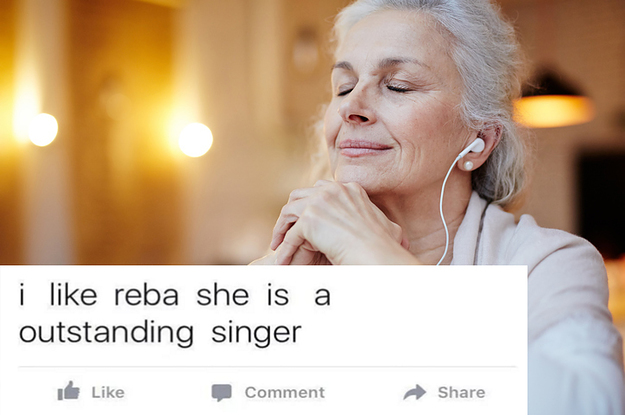Click the thumbs-up Like icon

click(x=69, y=391)
